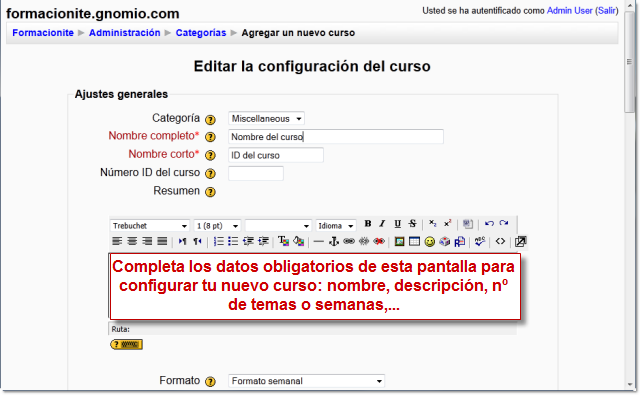Apply underline formatting in the editor
640x395 pixels.
point(398,224)
